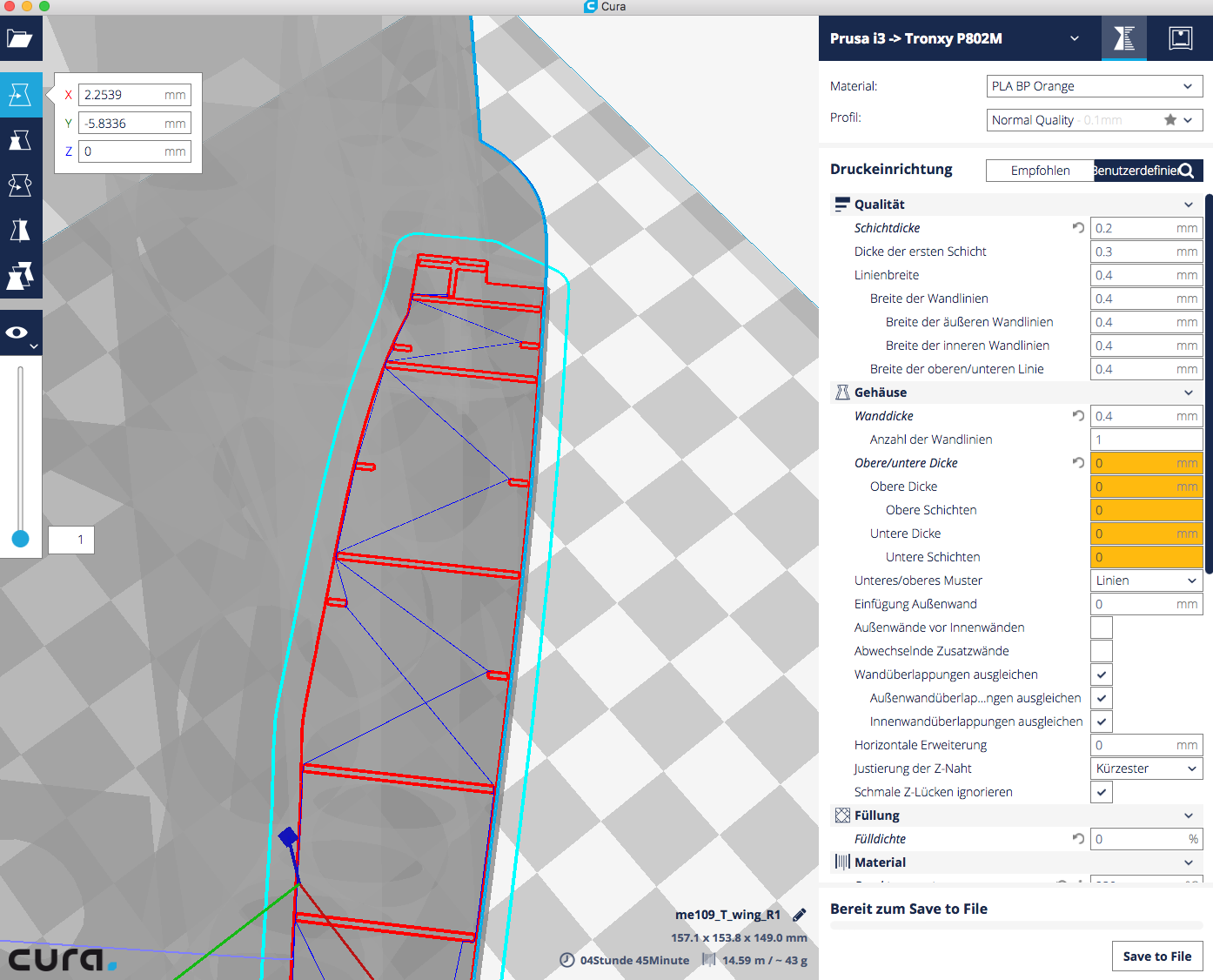The width and height of the screenshot is (1213, 980).
Task: Click the Material category icon
Action: 841,863
